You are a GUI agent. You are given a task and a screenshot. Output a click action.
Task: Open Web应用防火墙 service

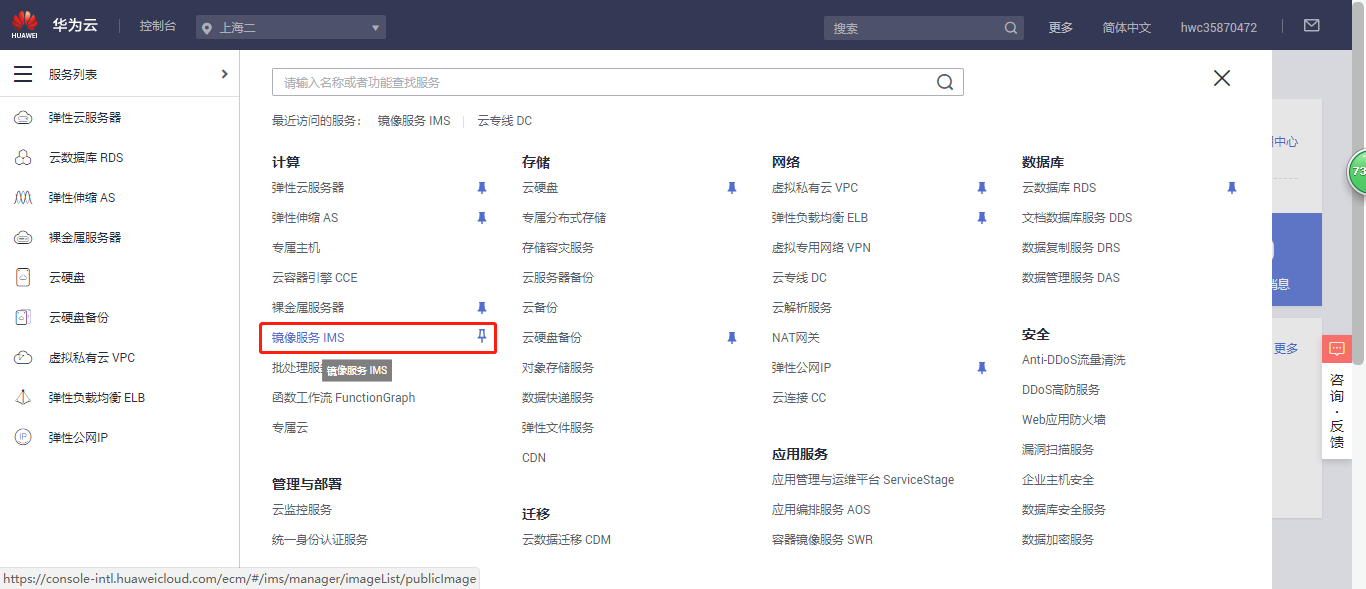pos(1064,420)
